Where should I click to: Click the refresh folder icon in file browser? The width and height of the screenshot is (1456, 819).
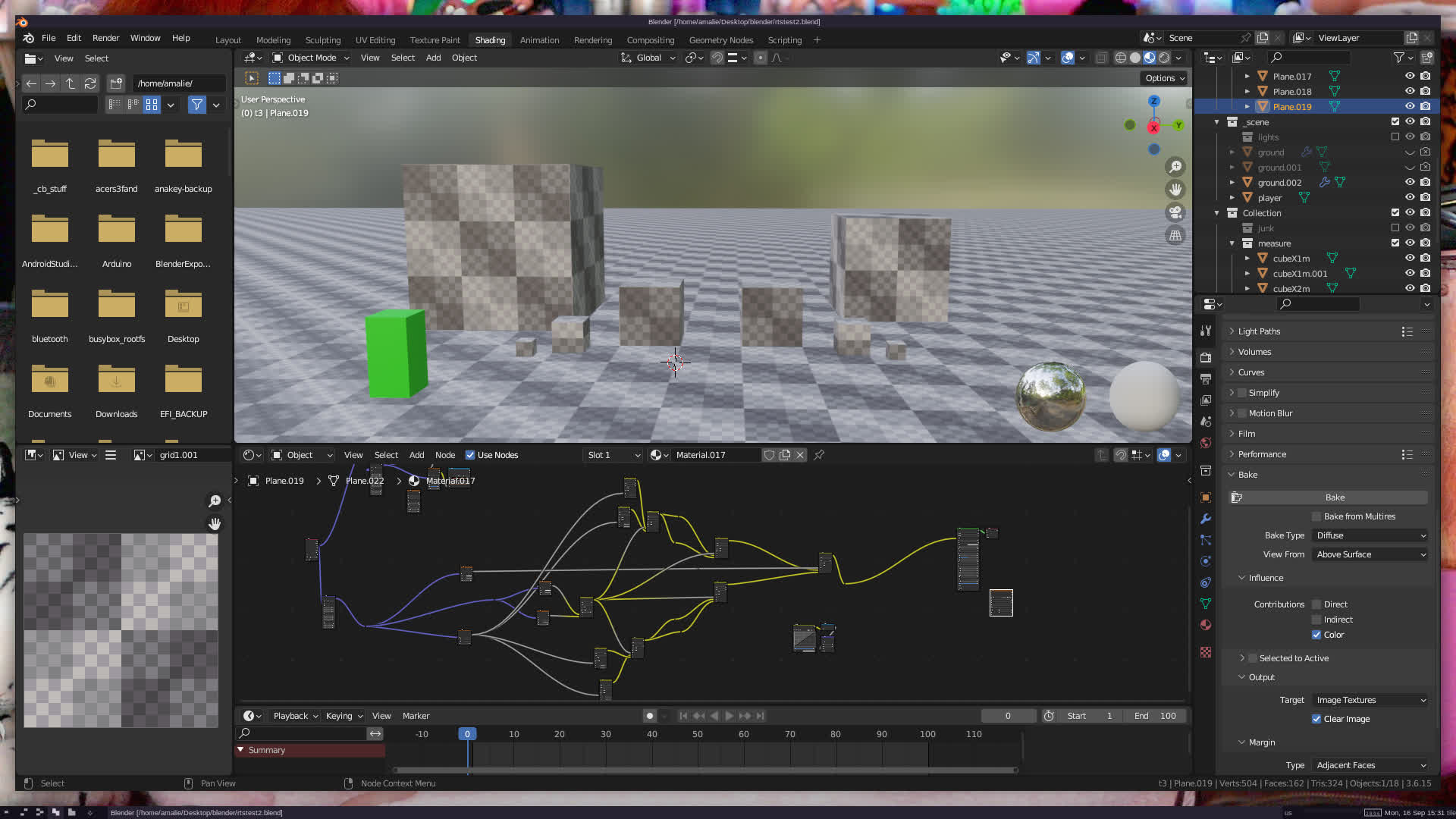point(90,83)
